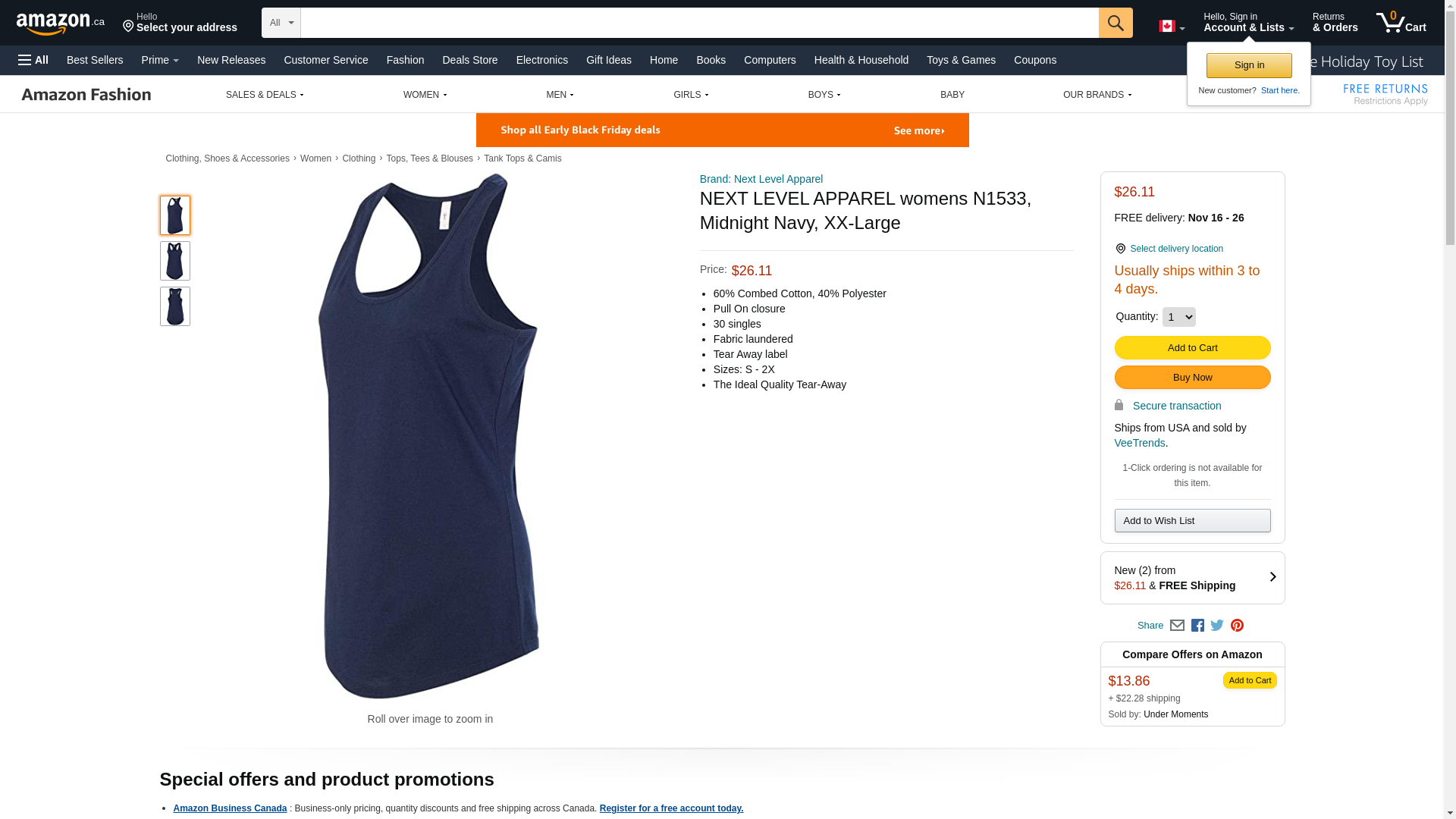1456x819 pixels.
Task: Select the second tank top thumbnail
Action: click(175, 261)
